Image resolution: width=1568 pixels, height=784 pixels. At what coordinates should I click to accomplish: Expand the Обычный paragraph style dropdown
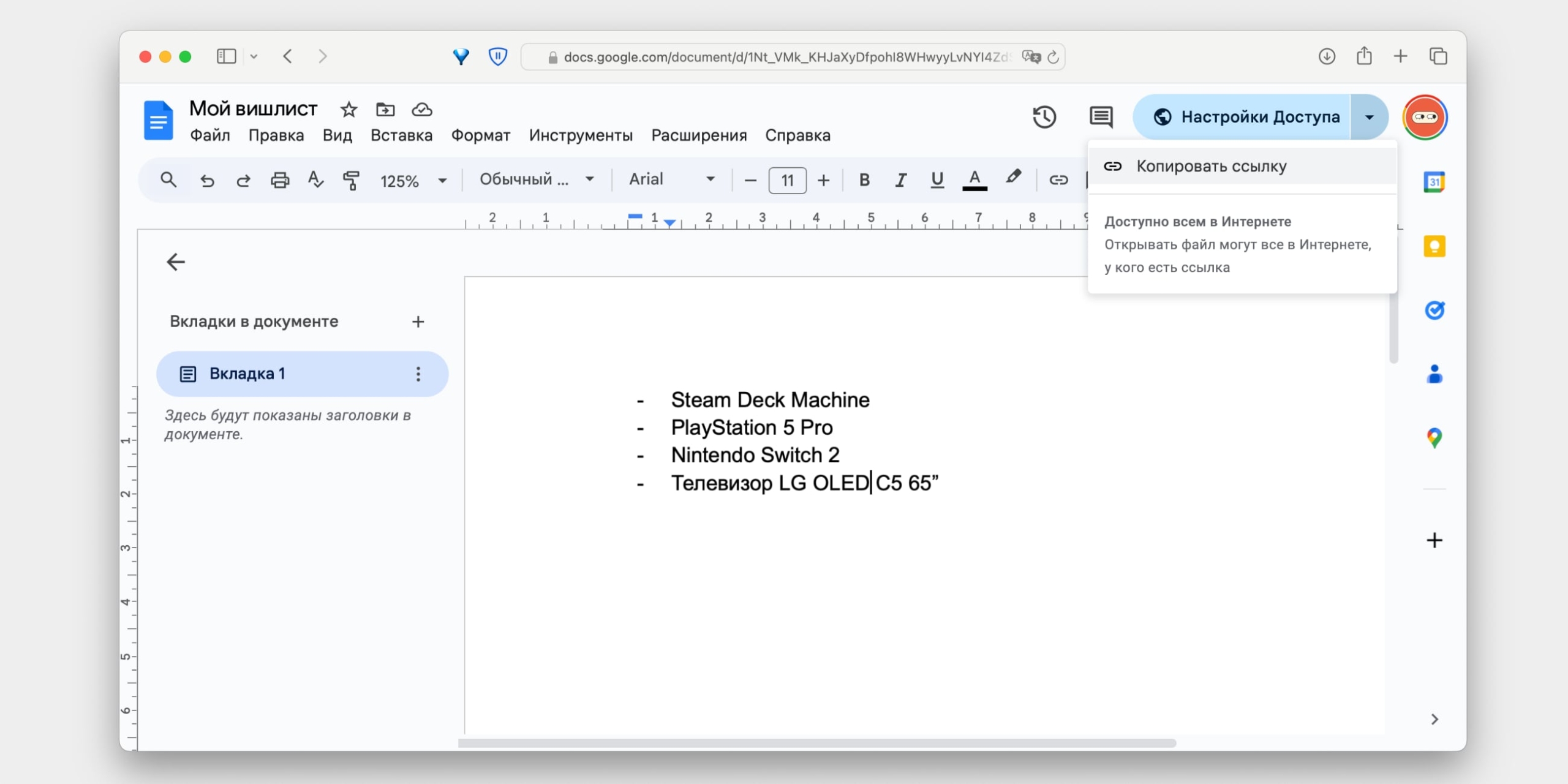[x=537, y=179]
